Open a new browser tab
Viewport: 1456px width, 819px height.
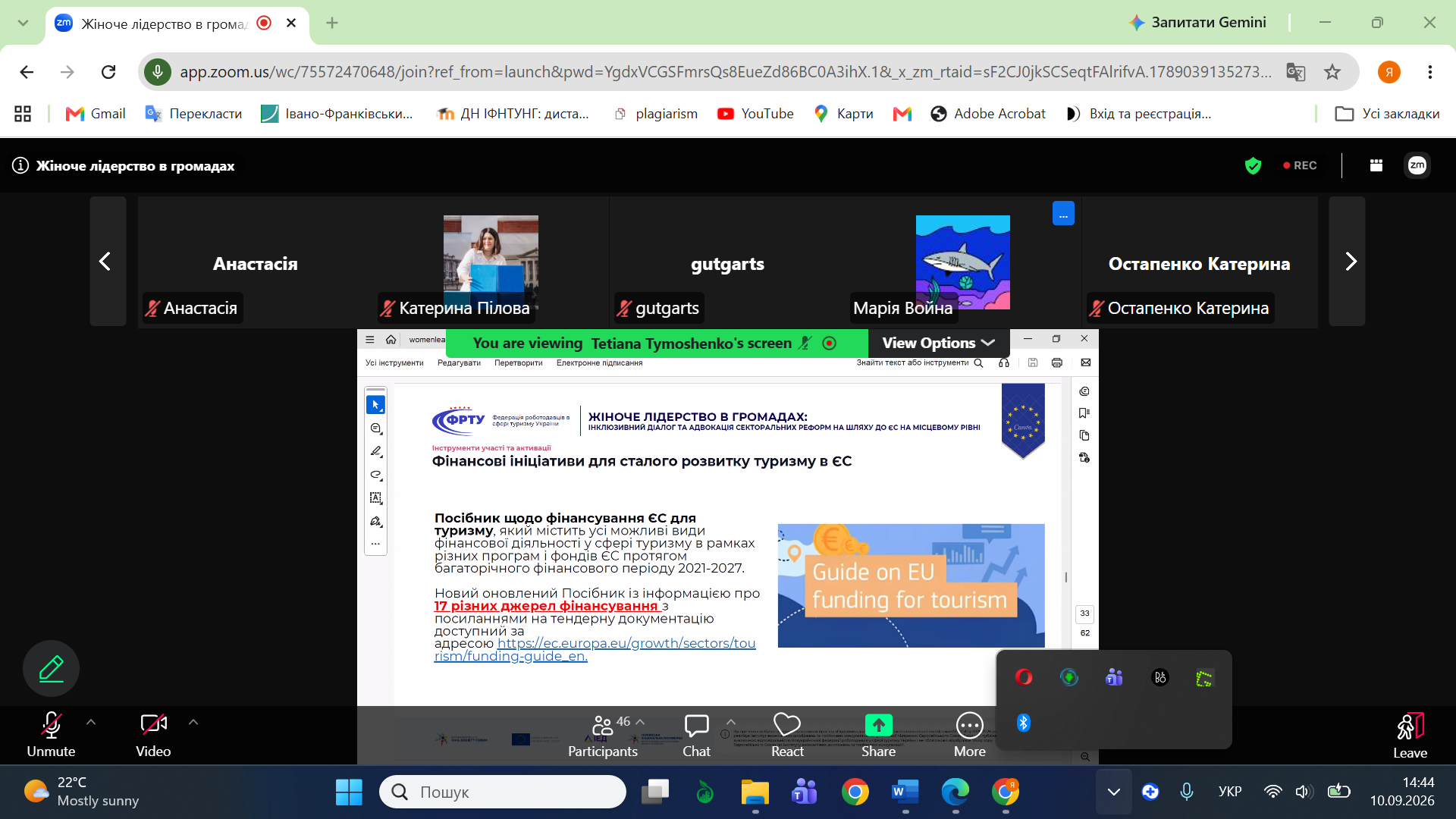click(331, 23)
